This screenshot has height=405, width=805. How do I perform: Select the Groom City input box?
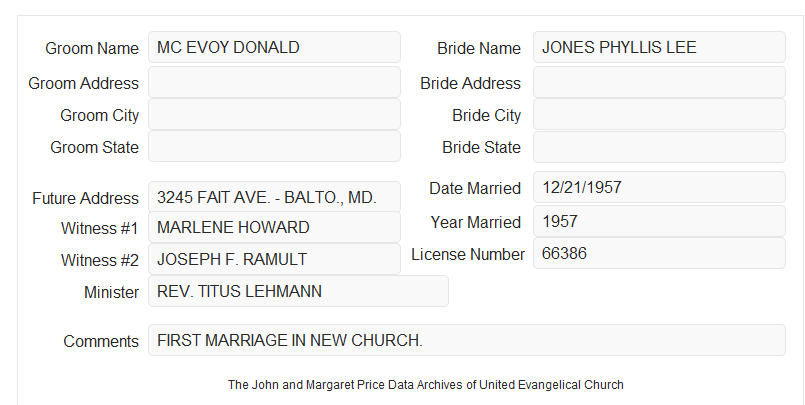274,114
